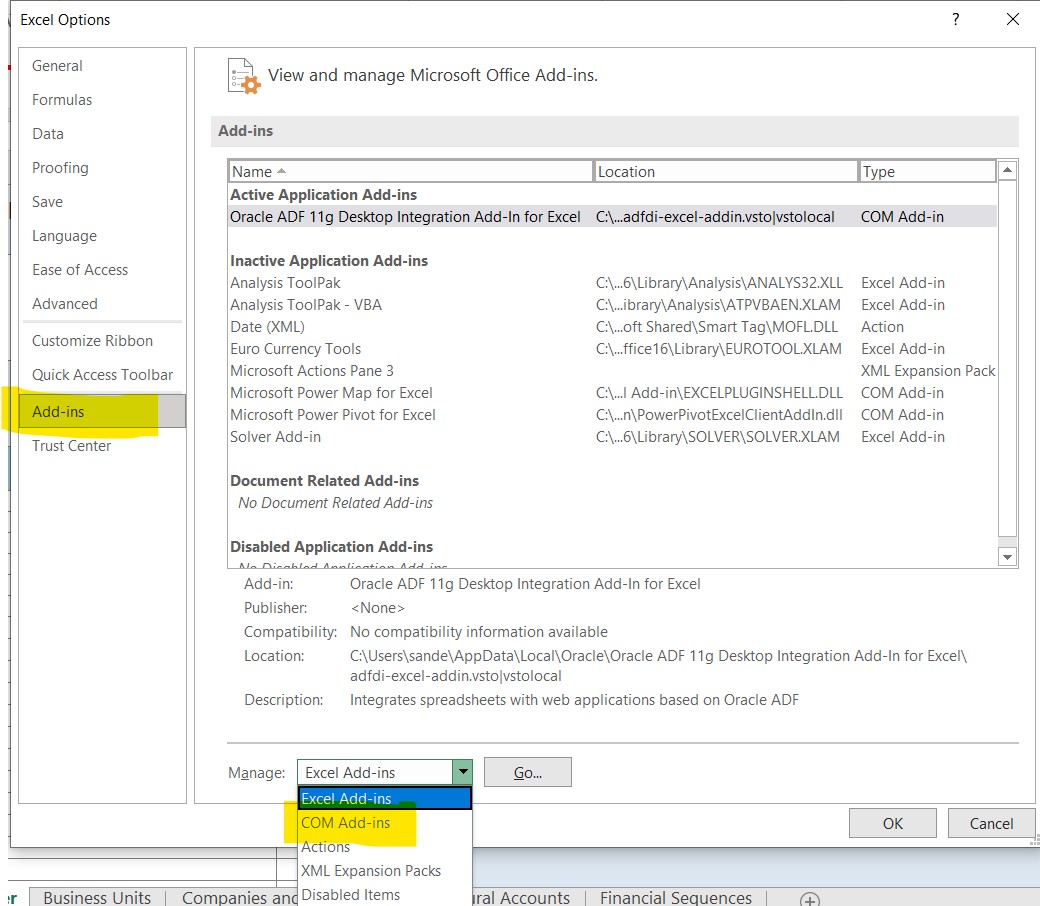Click EXCELPLUGINSHELL.DLL location cell
The width and height of the screenshot is (1040, 906).
719,393
